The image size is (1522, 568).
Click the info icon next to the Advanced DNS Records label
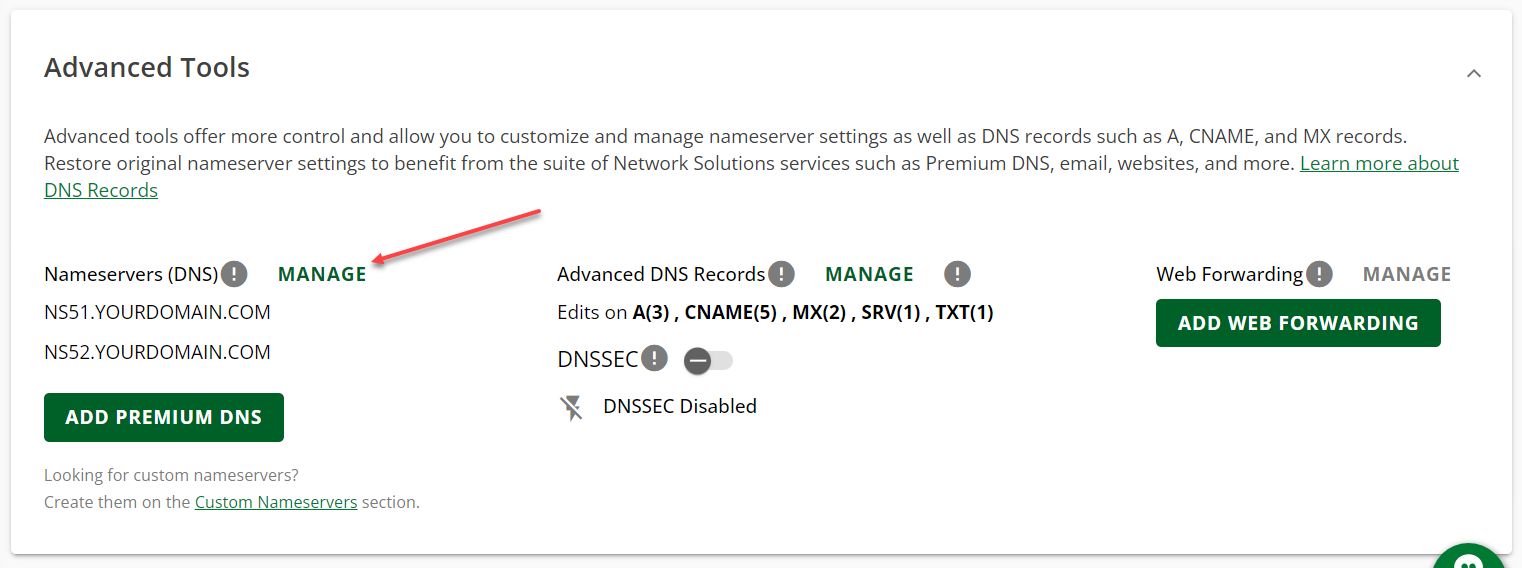tap(781, 274)
